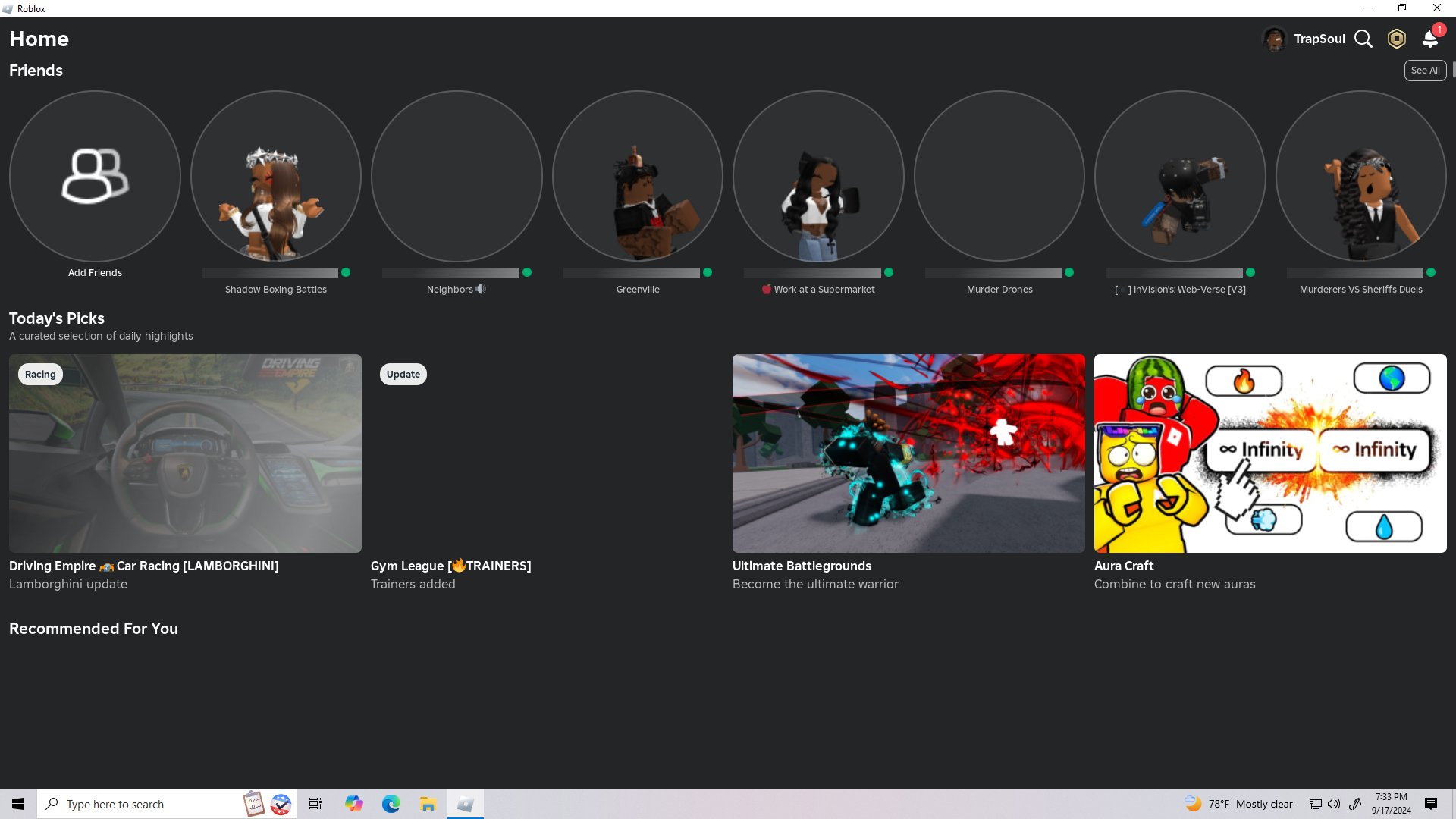Click the TrapSoul profile avatar
Image resolution: width=1456 pixels, height=819 pixels.
[x=1274, y=39]
